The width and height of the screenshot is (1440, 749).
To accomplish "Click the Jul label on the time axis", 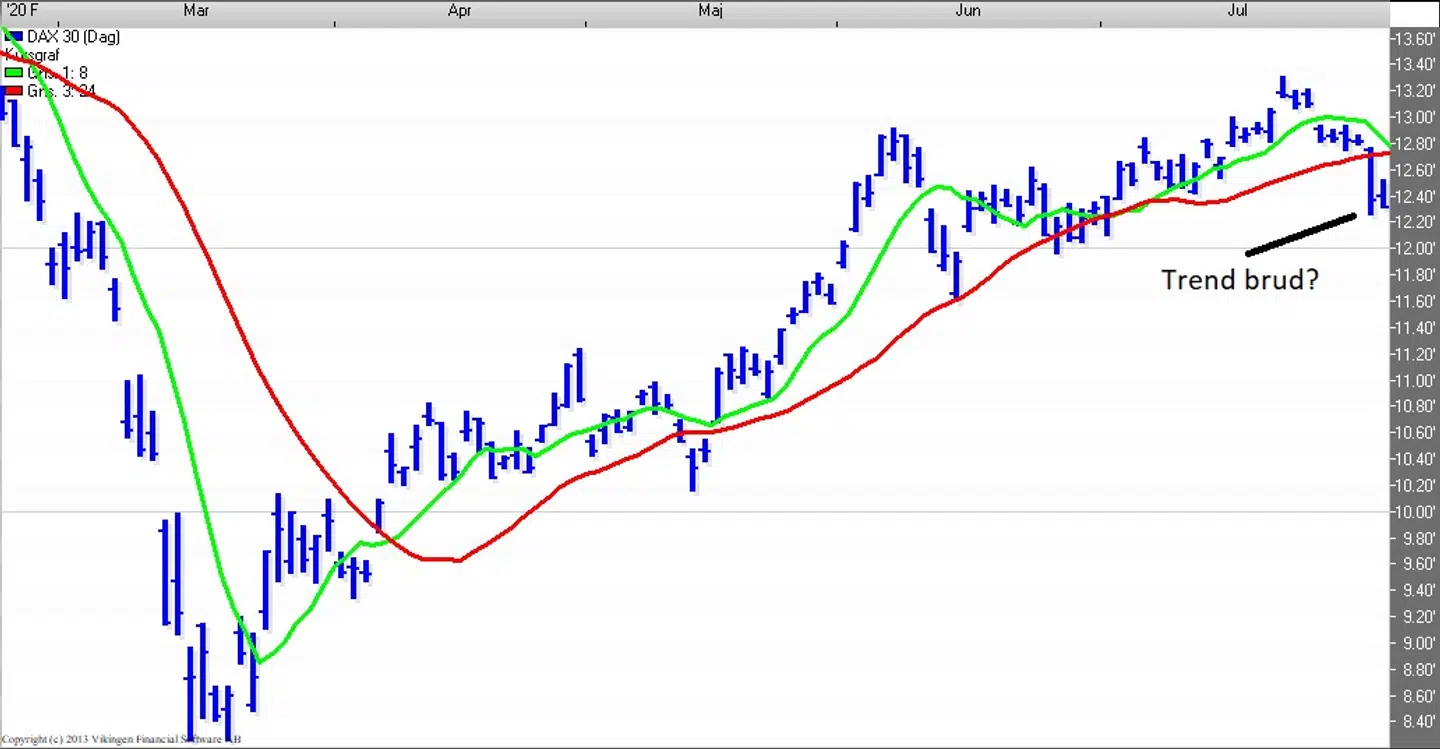I will (x=1237, y=11).
